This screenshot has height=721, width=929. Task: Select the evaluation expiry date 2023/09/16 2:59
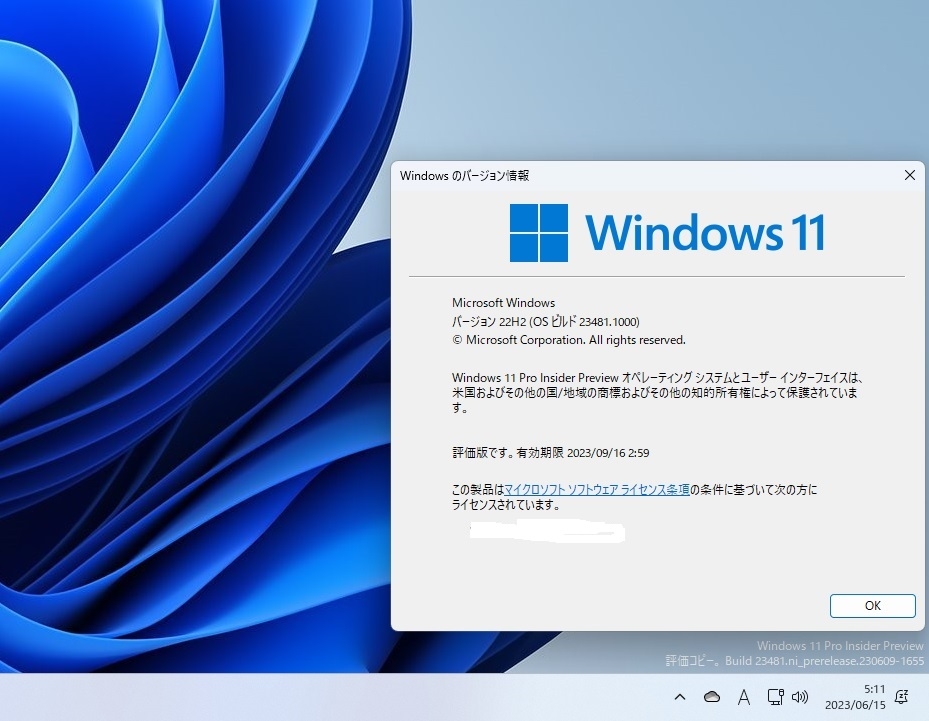608,453
